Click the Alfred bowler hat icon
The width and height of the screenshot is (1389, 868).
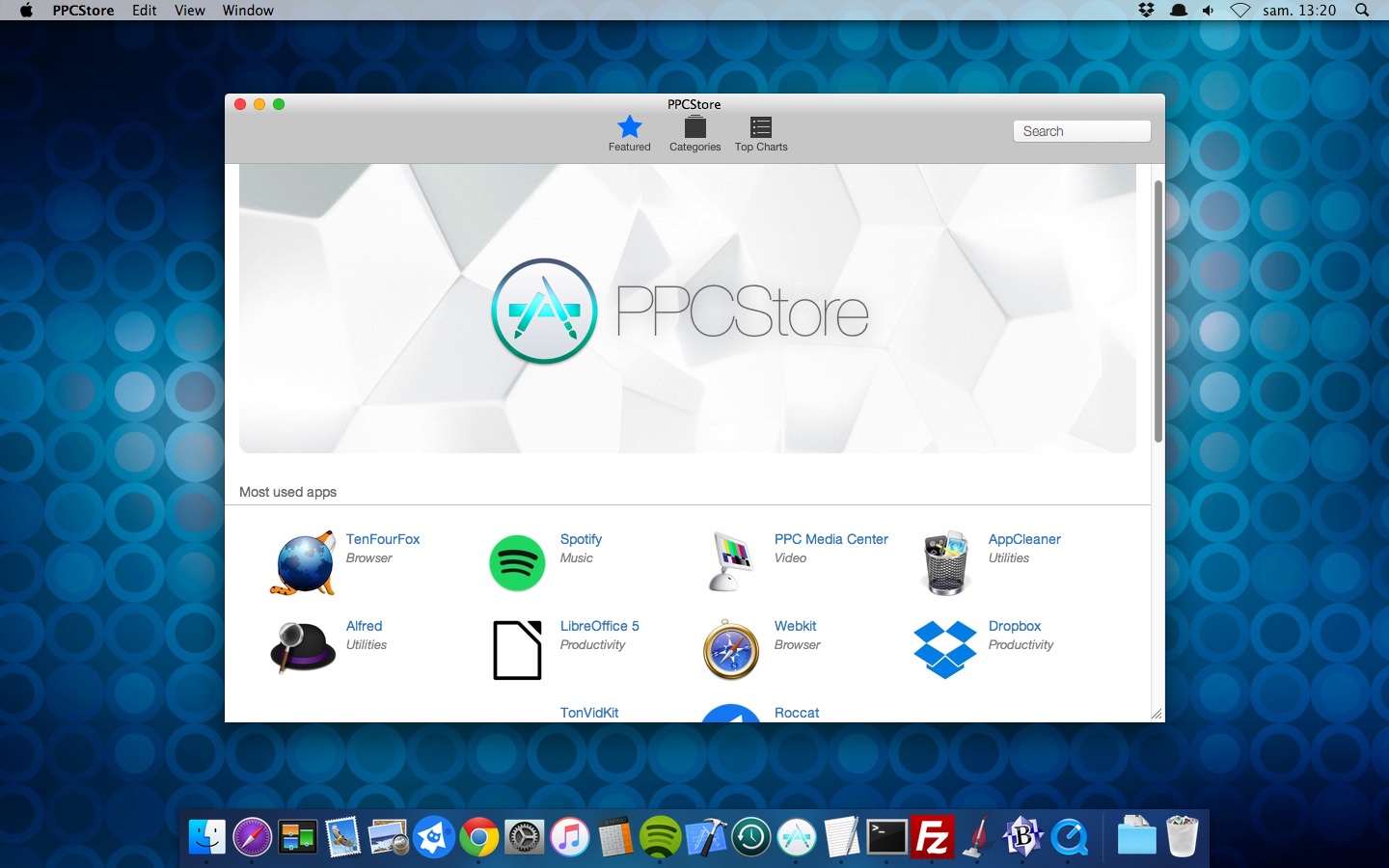tap(303, 647)
